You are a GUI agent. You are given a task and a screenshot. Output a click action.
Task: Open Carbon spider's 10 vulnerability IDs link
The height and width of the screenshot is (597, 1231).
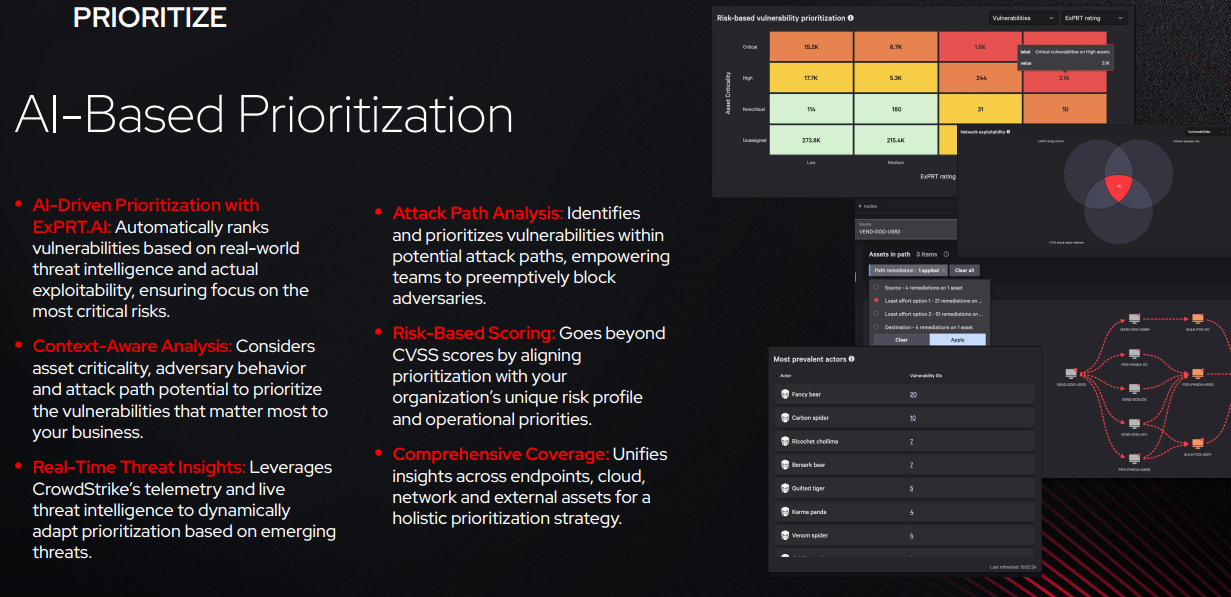(x=913, y=418)
